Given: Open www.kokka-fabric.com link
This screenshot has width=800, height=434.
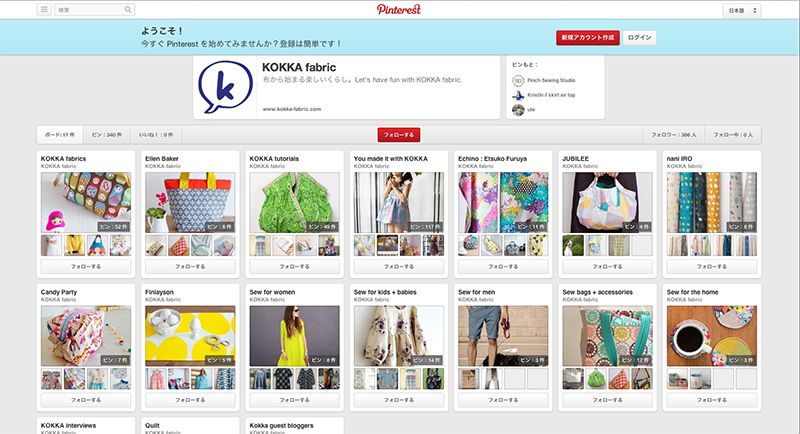Looking at the screenshot, I should point(292,109).
